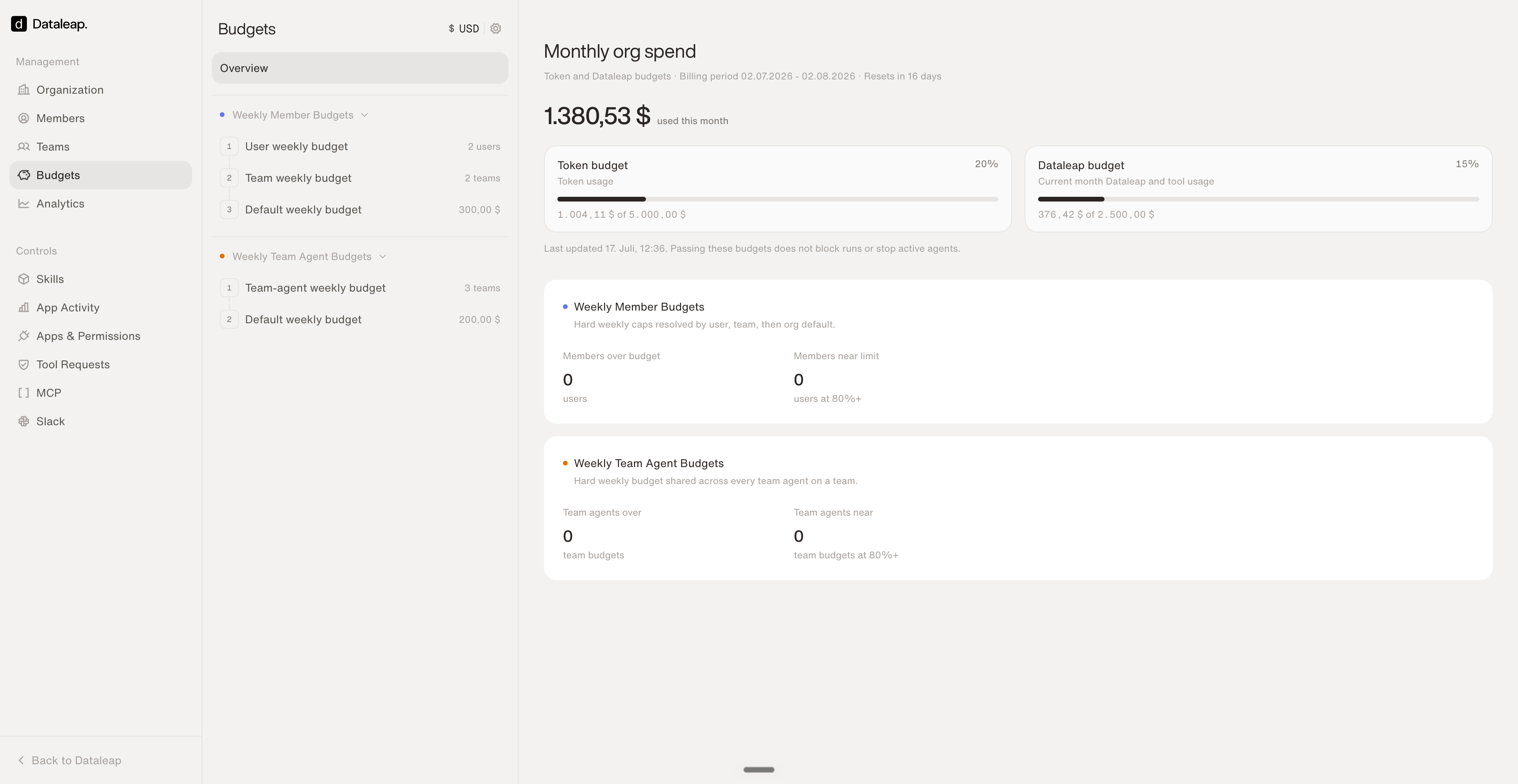
Task: Click the Apps & Permissions plug icon
Action: point(24,336)
